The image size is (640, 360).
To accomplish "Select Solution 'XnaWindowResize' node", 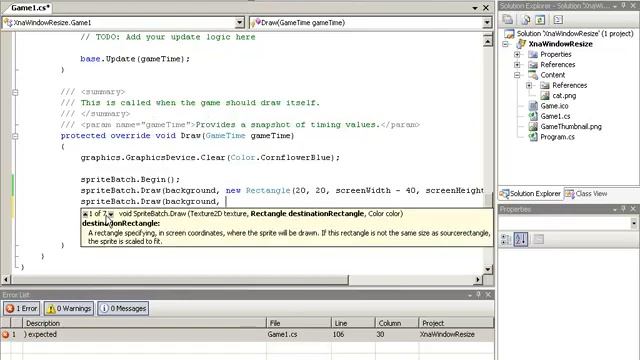I will [x=575, y=33].
